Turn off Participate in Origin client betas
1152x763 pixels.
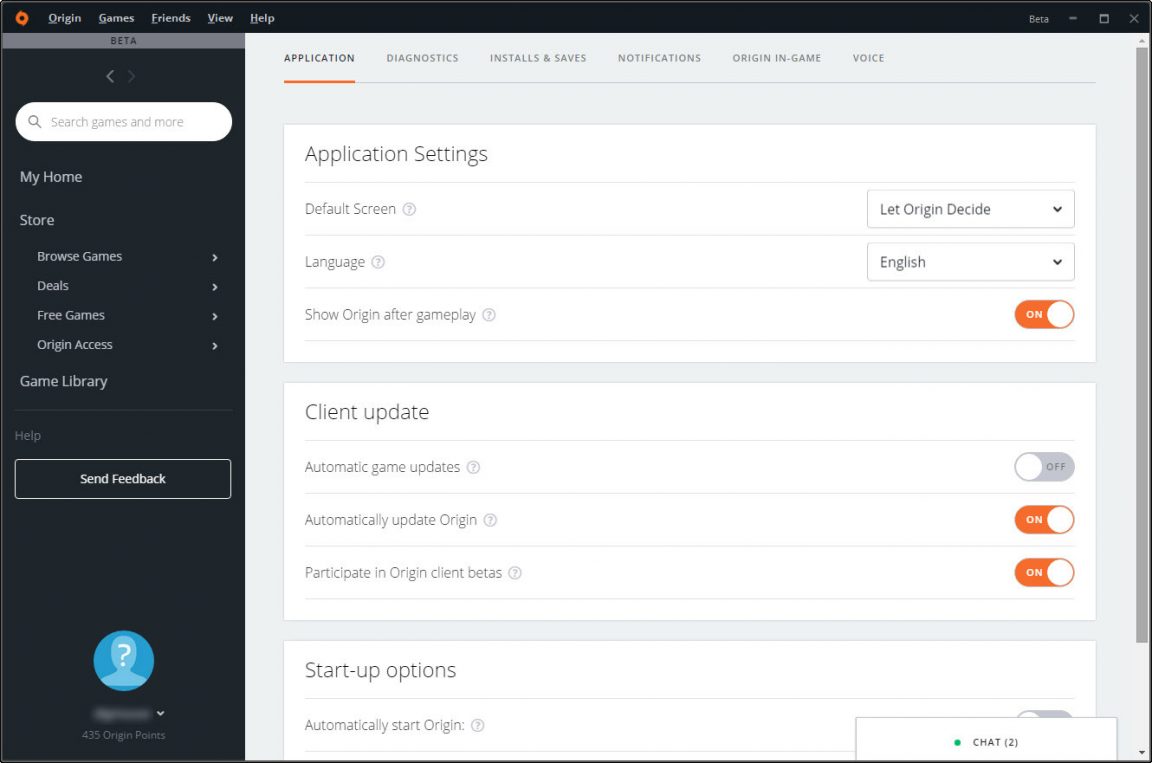click(x=1044, y=572)
